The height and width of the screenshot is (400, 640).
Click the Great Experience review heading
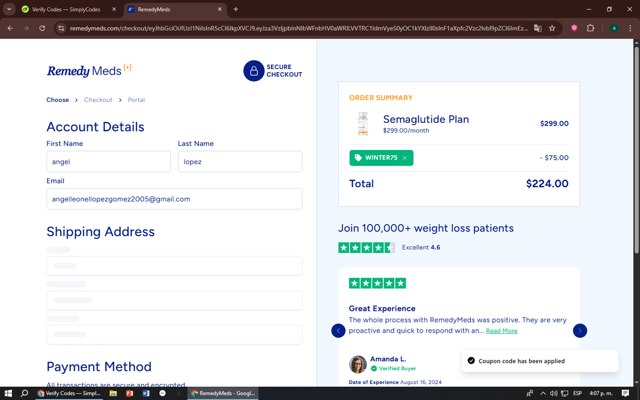(x=382, y=309)
